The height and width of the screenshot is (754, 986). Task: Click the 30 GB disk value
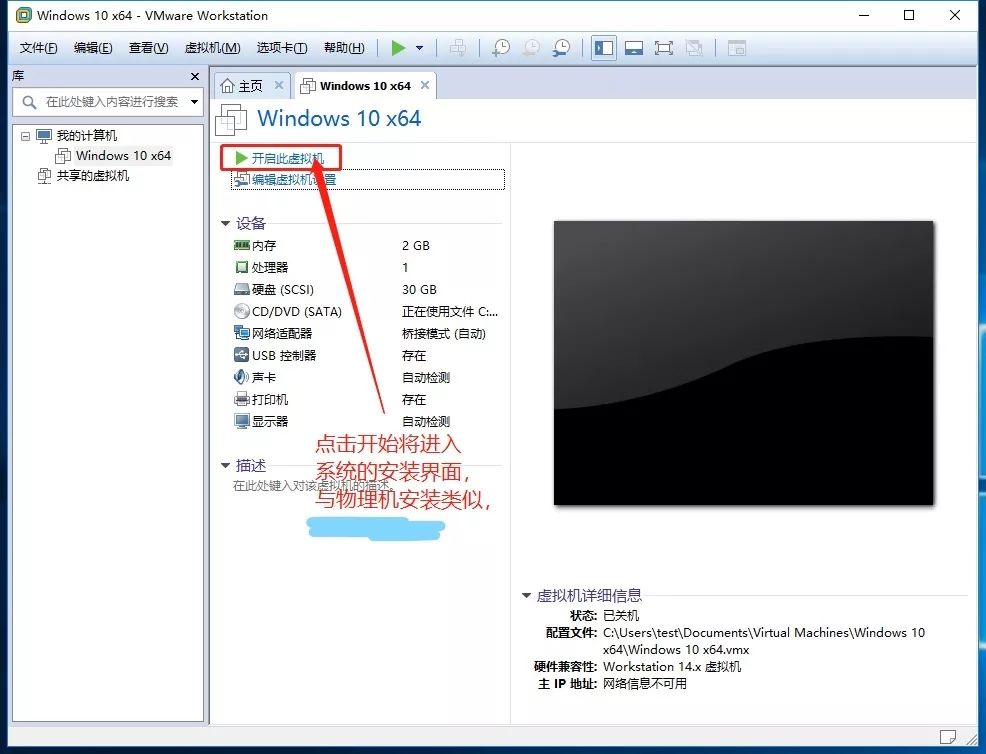click(419, 289)
